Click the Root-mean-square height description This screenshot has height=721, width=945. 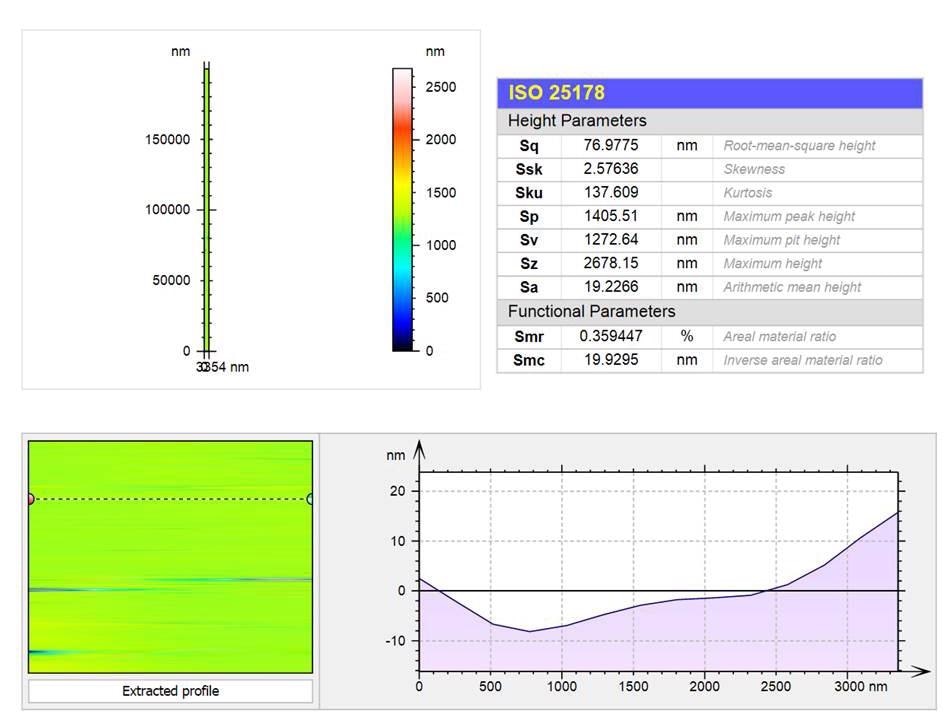click(799, 146)
